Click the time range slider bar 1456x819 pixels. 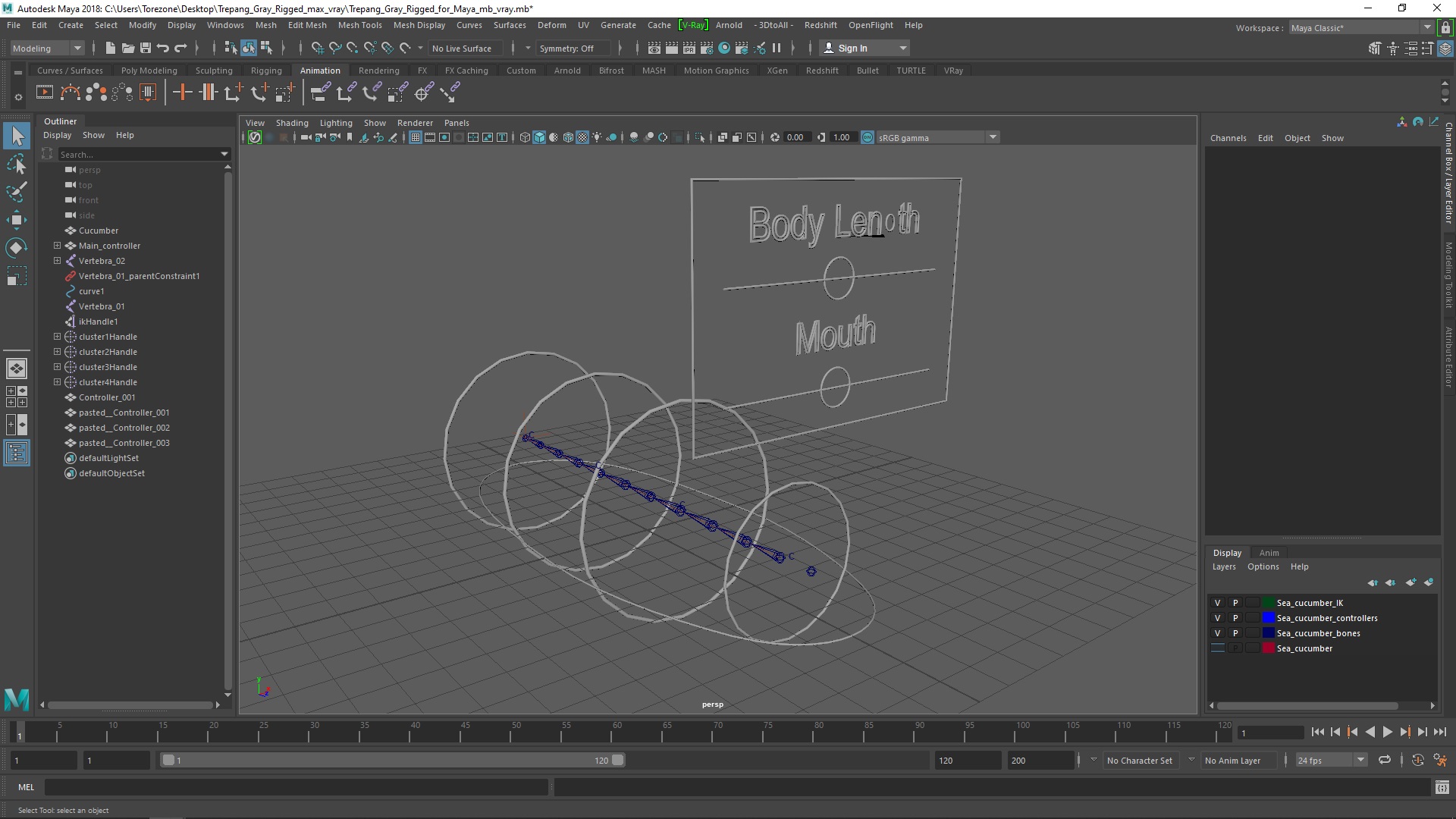pyautogui.click(x=392, y=760)
